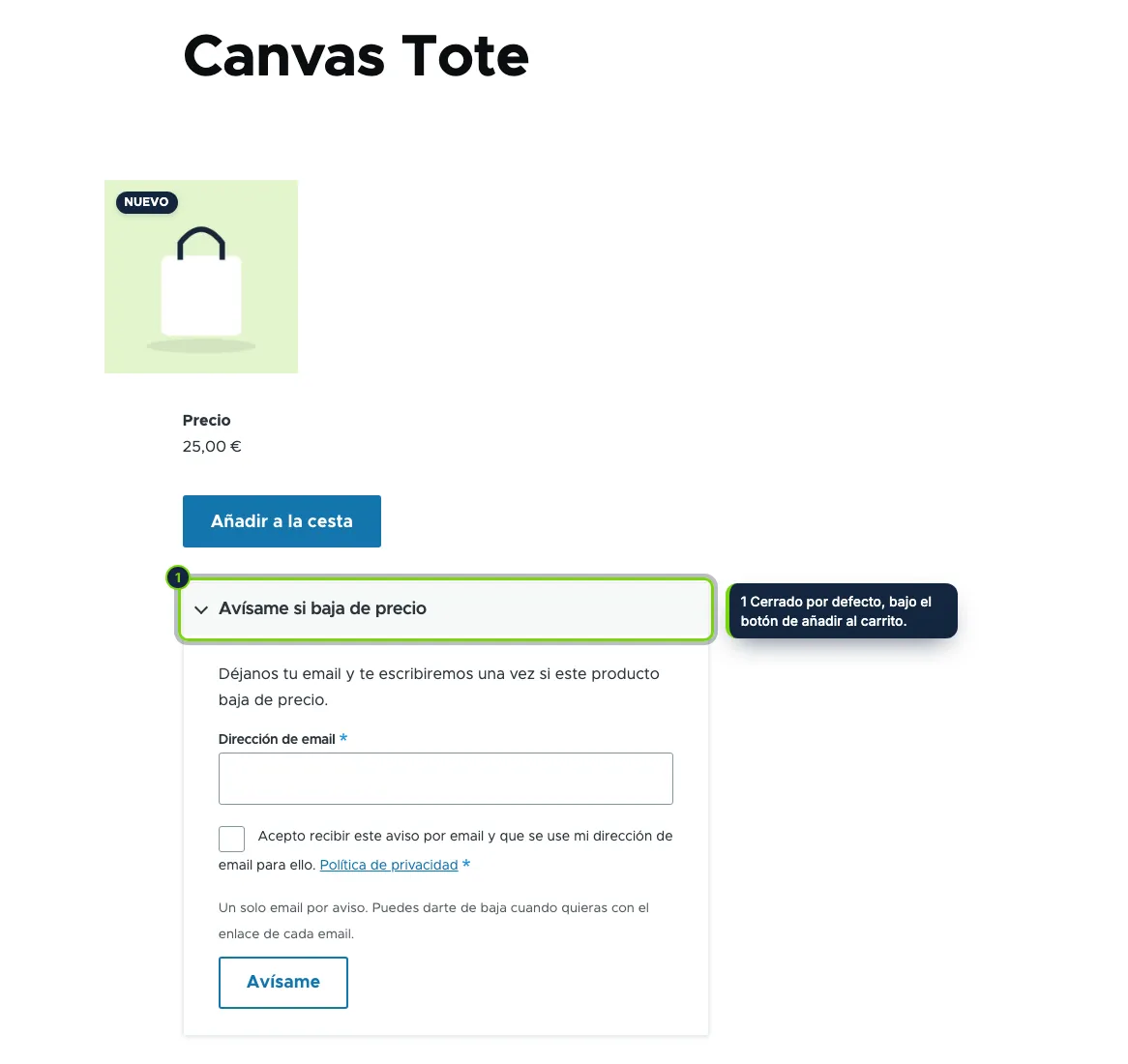Screen dimensions: 1128x1064
Task: Click the chevron icon beside Avísame header
Action: 200,609
